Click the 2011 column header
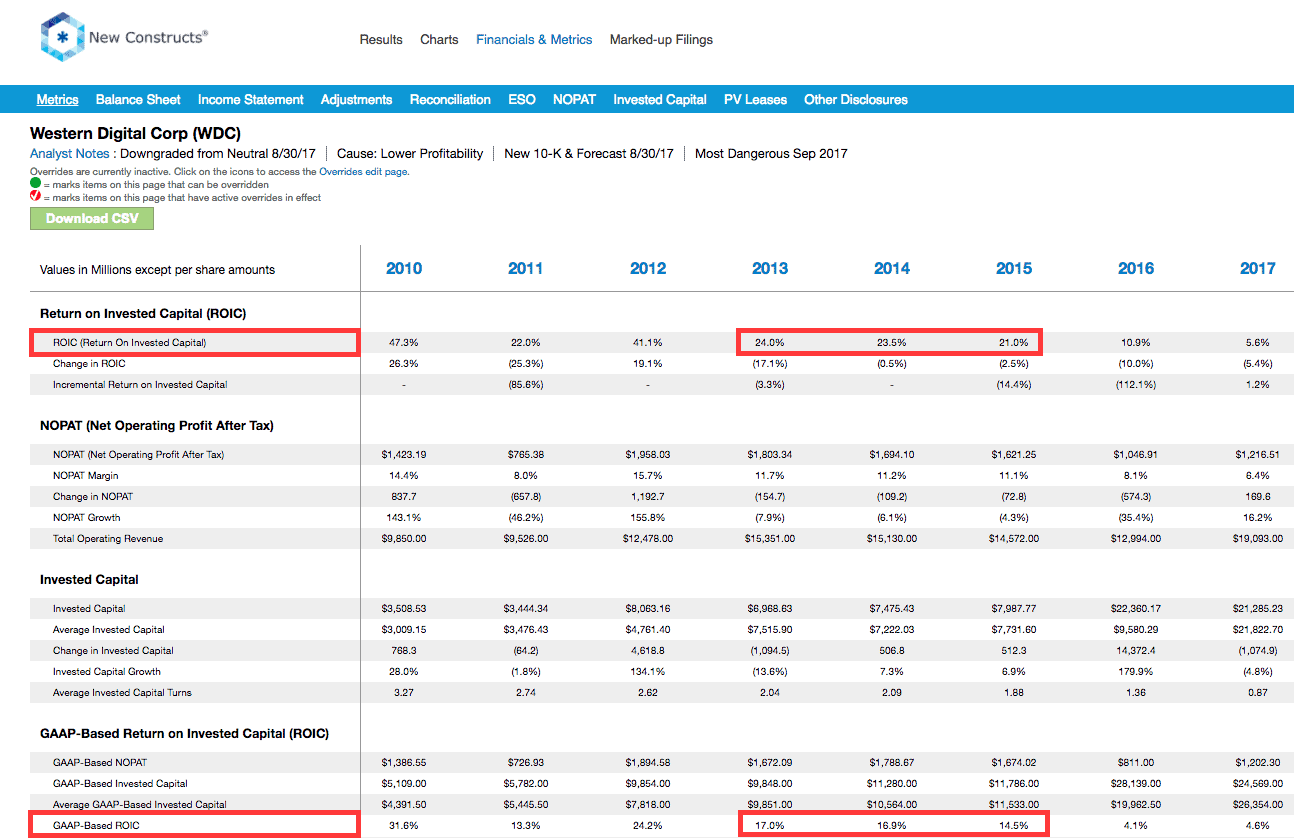Viewport: 1294px width, 838px height. 526,268
